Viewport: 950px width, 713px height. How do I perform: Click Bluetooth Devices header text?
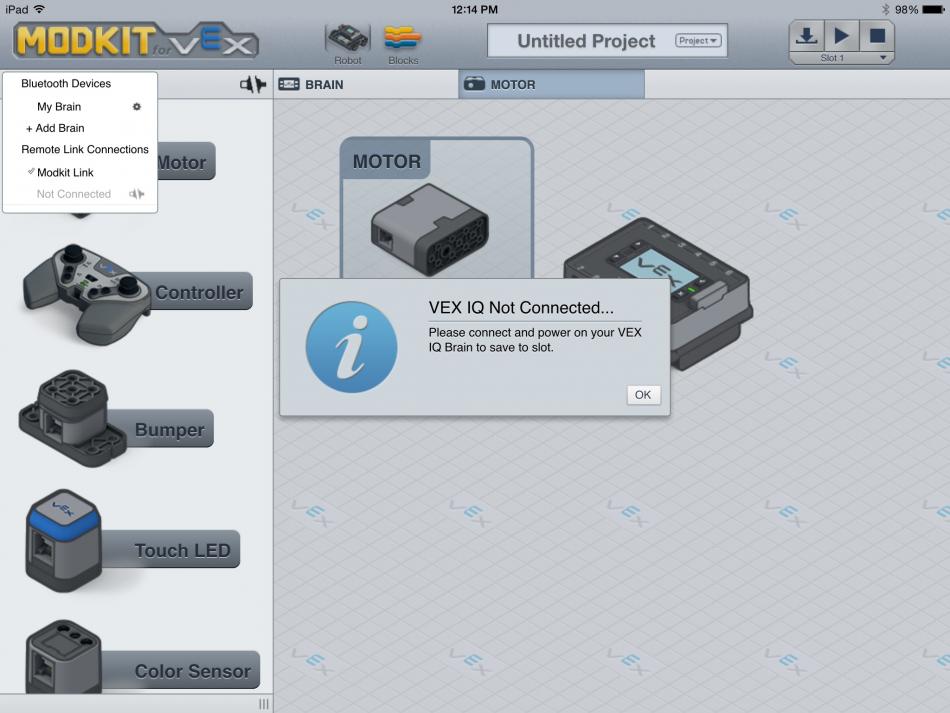click(x=66, y=84)
